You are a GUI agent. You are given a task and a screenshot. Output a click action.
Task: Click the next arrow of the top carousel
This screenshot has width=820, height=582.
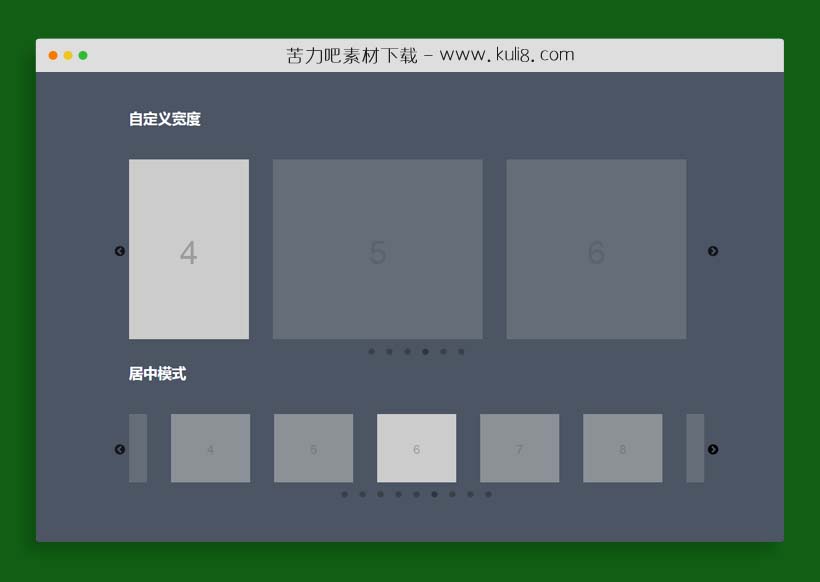(713, 251)
